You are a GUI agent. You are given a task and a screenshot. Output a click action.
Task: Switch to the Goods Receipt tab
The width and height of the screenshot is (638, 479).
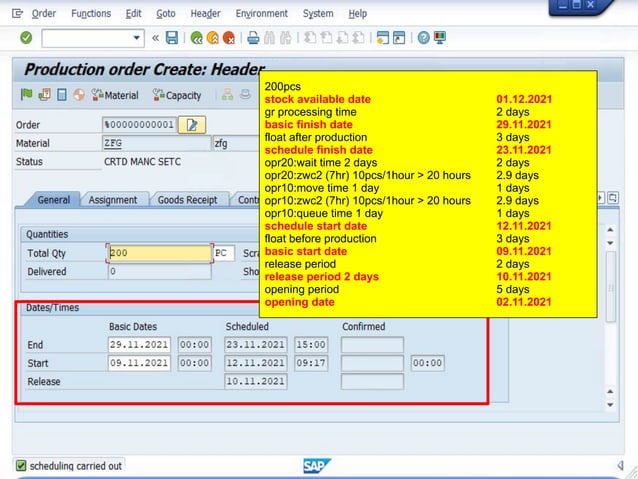187,200
